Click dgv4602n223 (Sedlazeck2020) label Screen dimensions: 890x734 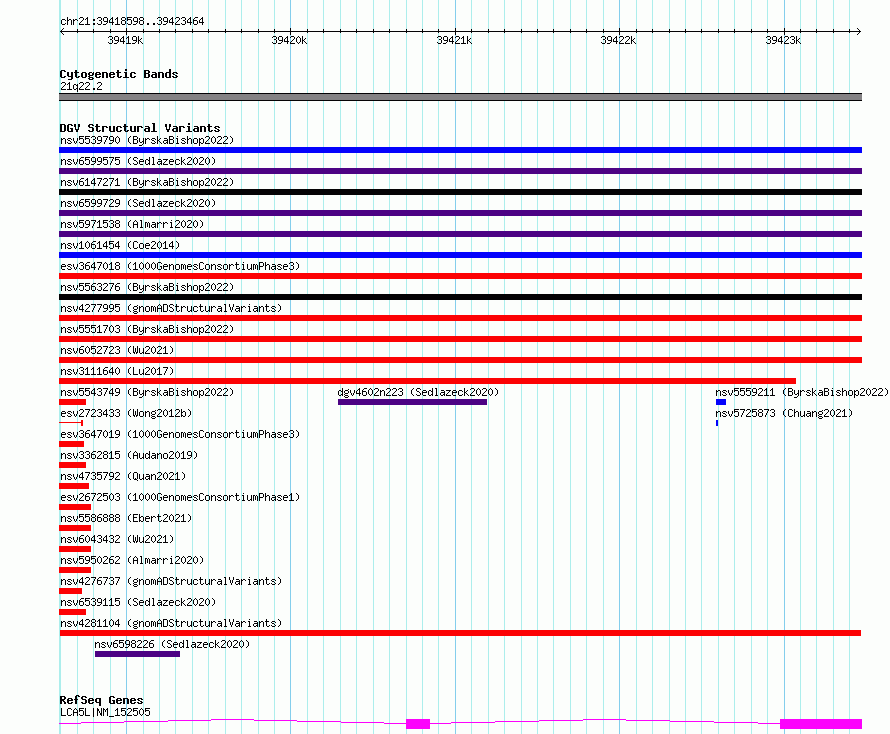pos(418,392)
